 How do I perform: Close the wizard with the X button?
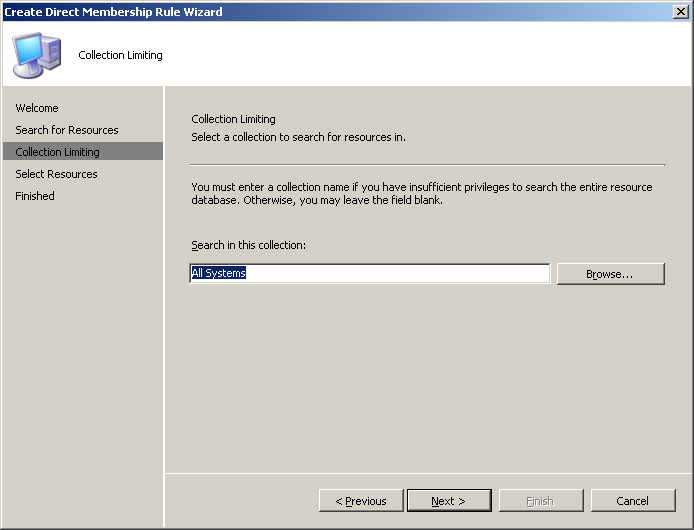coord(680,12)
